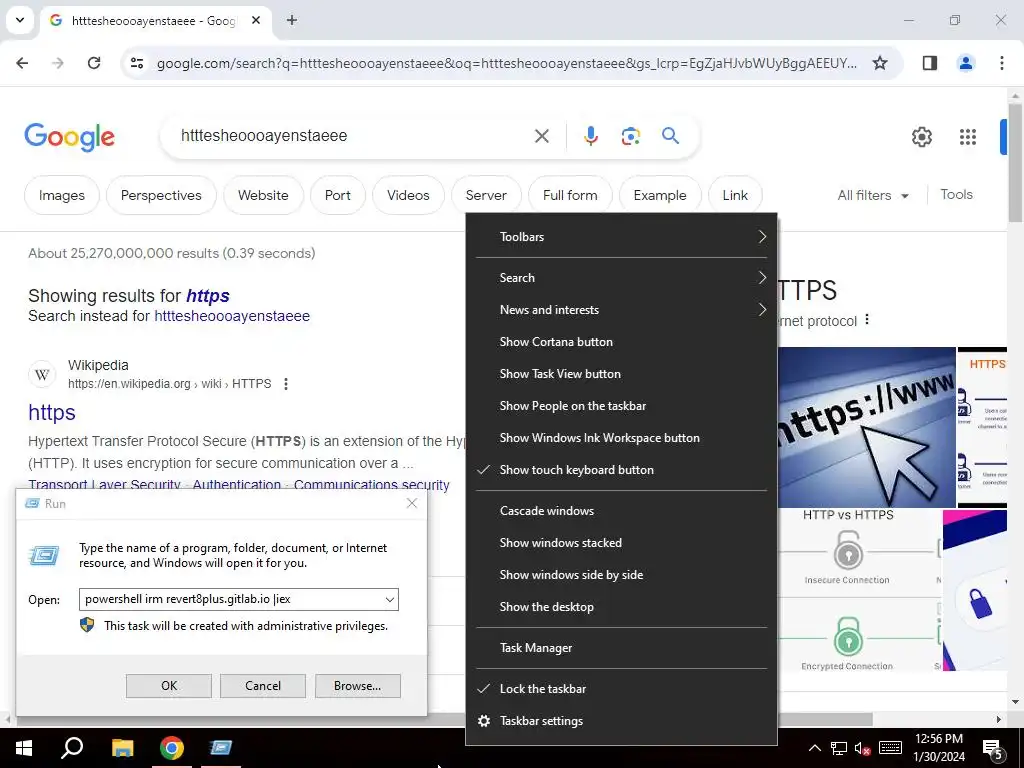Open a new tab with plus icon
Viewport: 1024px width, 768px height.
292,20
